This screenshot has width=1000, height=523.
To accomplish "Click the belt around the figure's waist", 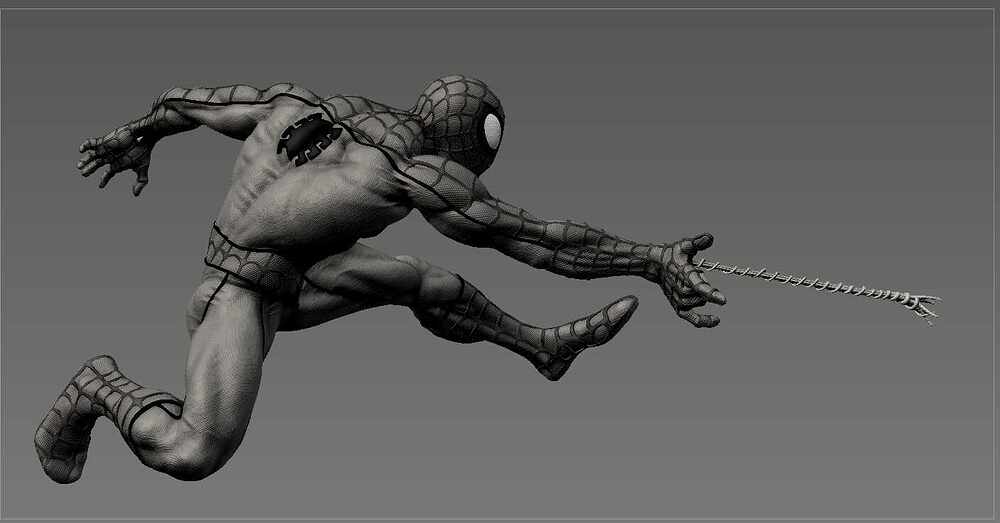I will pyautogui.click(x=252, y=260).
